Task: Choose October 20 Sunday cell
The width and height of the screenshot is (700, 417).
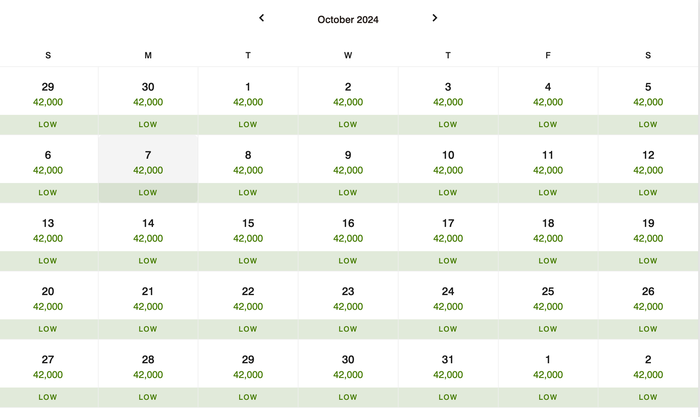Action: pos(48,305)
